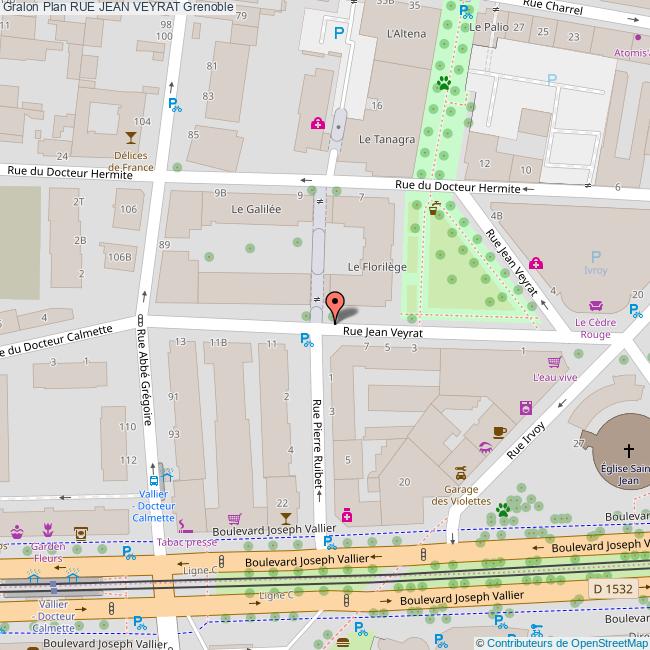Click the Église Saint Jean cross icon

(x=629, y=450)
